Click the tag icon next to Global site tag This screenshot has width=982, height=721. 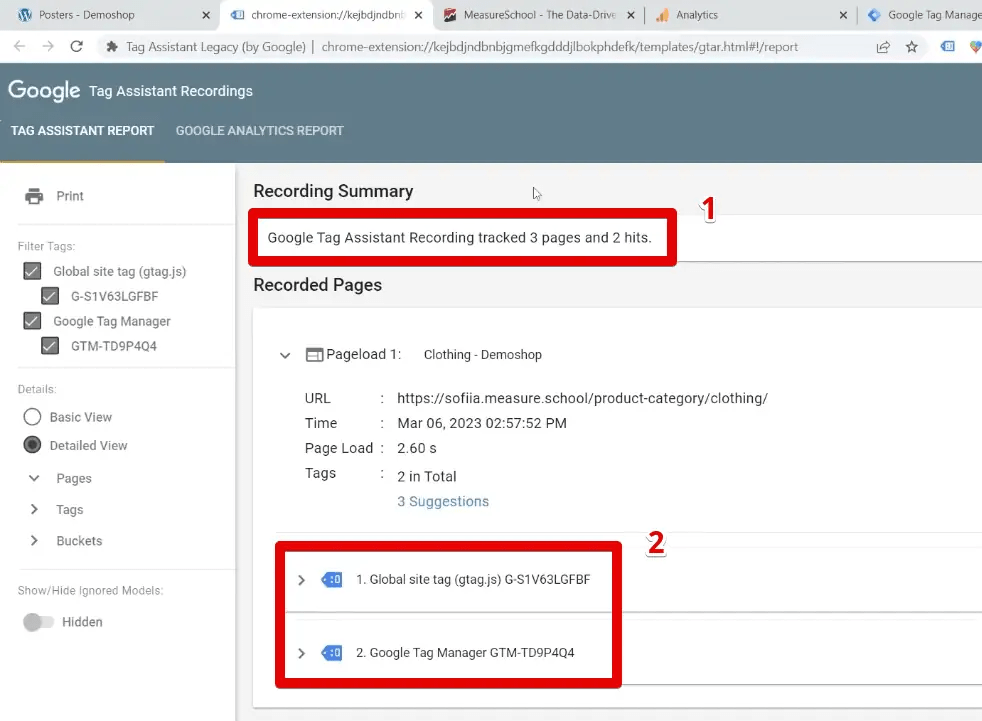[330, 579]
